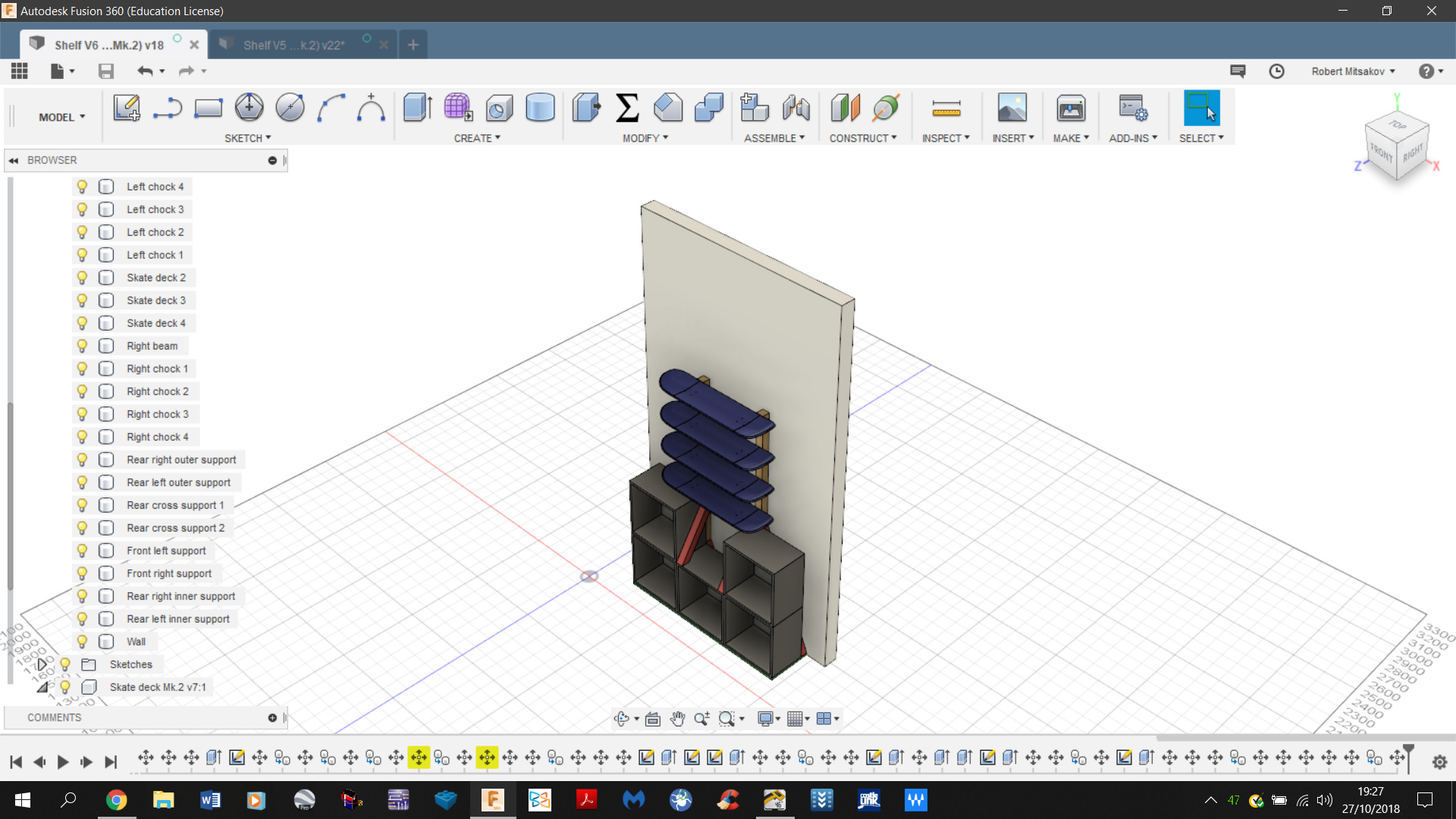Image resolution: width=1456 pixels, height=819 pixels.
Task: Open the Robert Mitsakov account dropdown
Action: pyautogui.click(x=1354, y=71)
